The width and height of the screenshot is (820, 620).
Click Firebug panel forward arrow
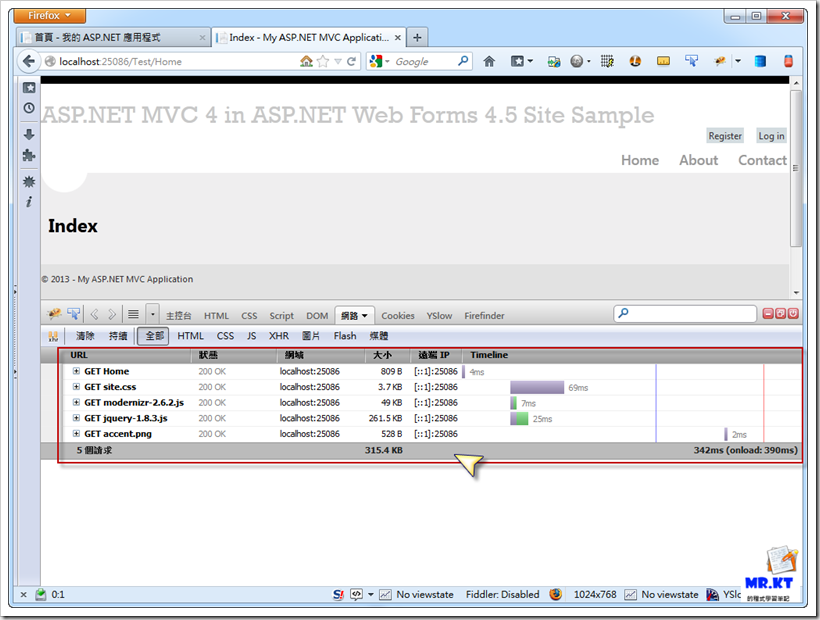click(112, 314)
